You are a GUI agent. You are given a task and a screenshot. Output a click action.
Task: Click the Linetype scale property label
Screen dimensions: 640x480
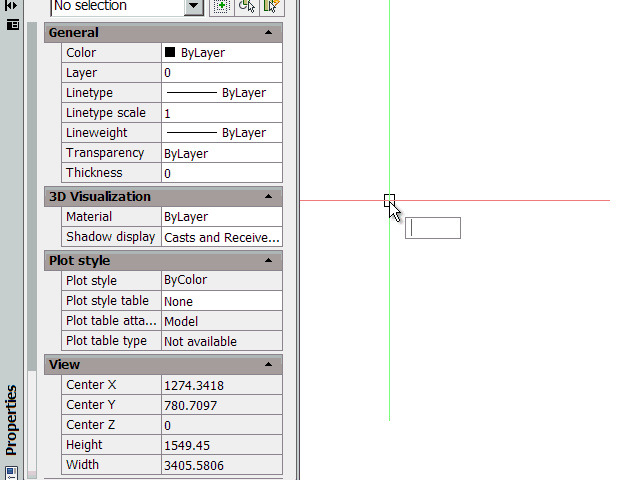pos(106,113)
